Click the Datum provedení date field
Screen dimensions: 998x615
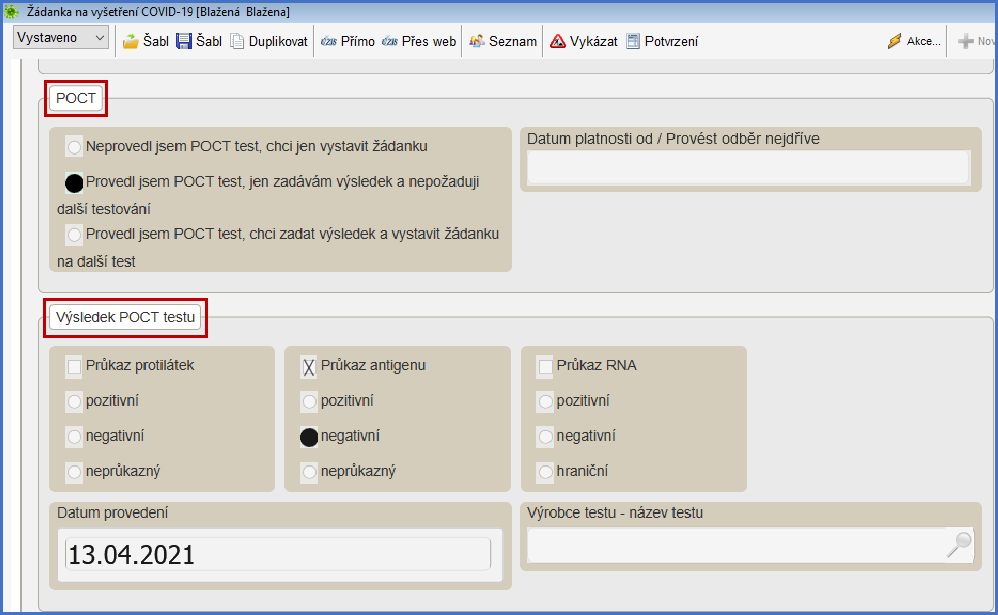(277, 554)
